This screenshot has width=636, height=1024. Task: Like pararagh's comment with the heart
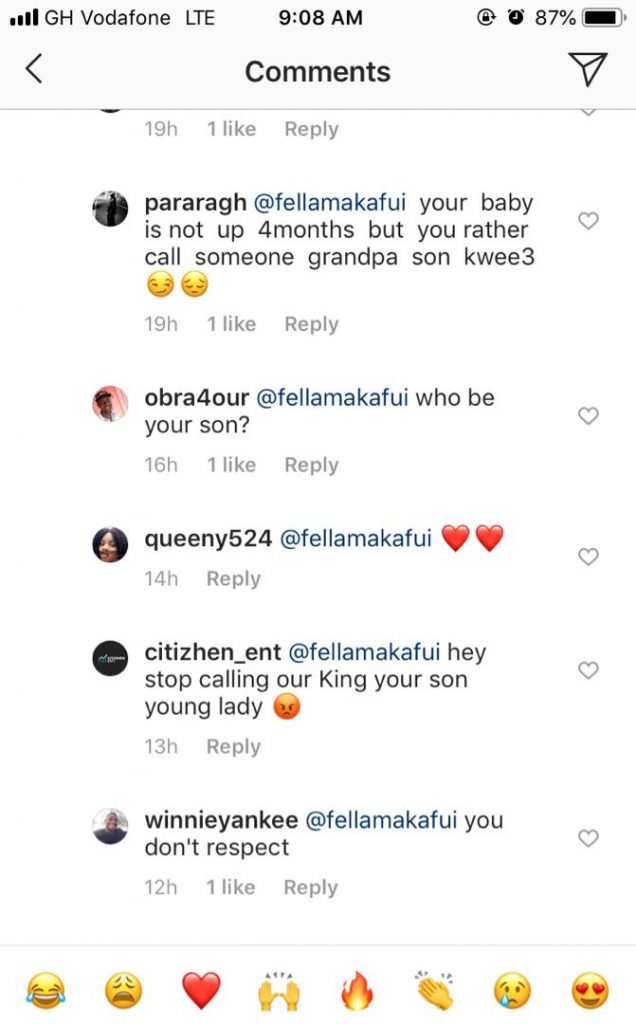pos(589,221)
